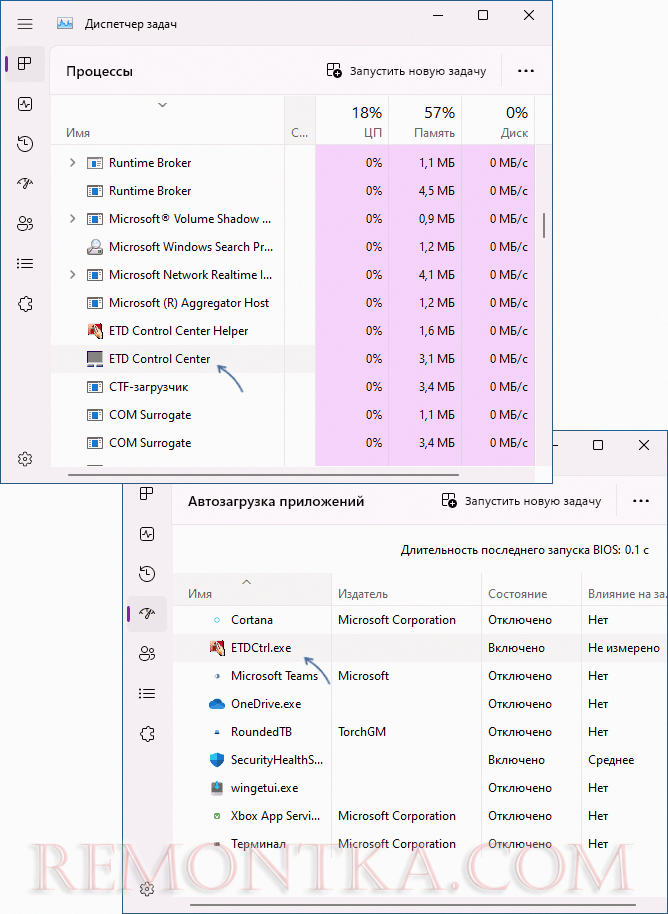The width and height of the screenshot is (668, 914).
Task: Expand Microsoft Network Realtime process group
Action: [x=72, y=275]
